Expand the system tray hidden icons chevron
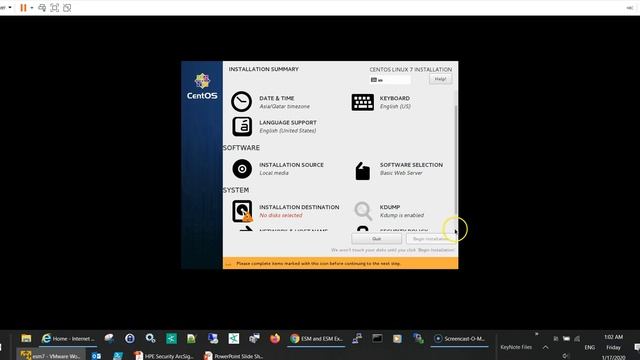Viewport: 640px width, 360px height. [x=545, y=347]
